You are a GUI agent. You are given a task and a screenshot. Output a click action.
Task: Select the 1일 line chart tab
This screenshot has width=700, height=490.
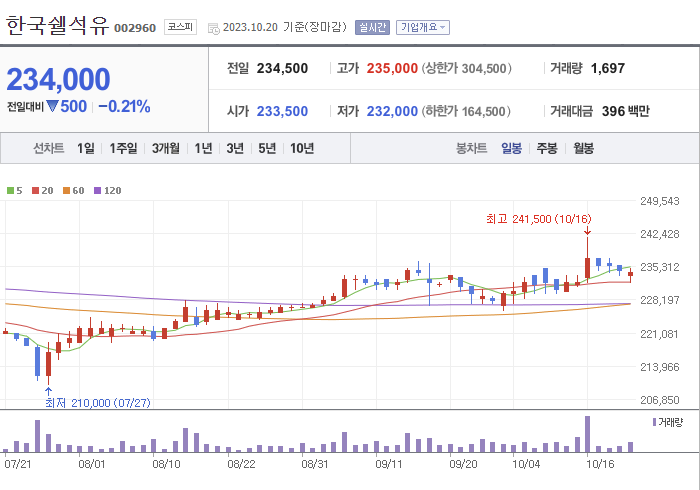pyautogui.click(x=86, y=148)
